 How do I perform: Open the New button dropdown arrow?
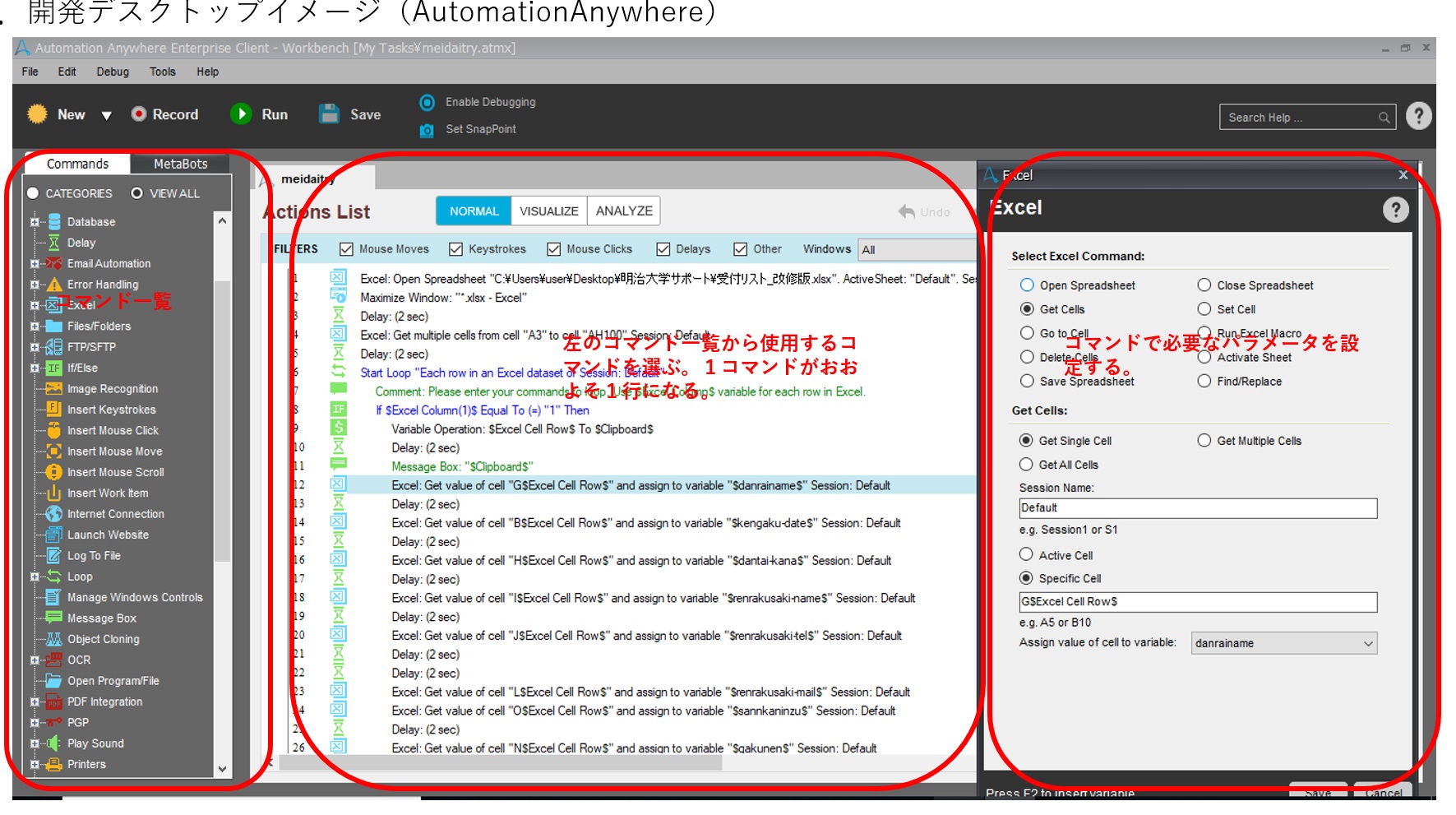pos(107,115)
